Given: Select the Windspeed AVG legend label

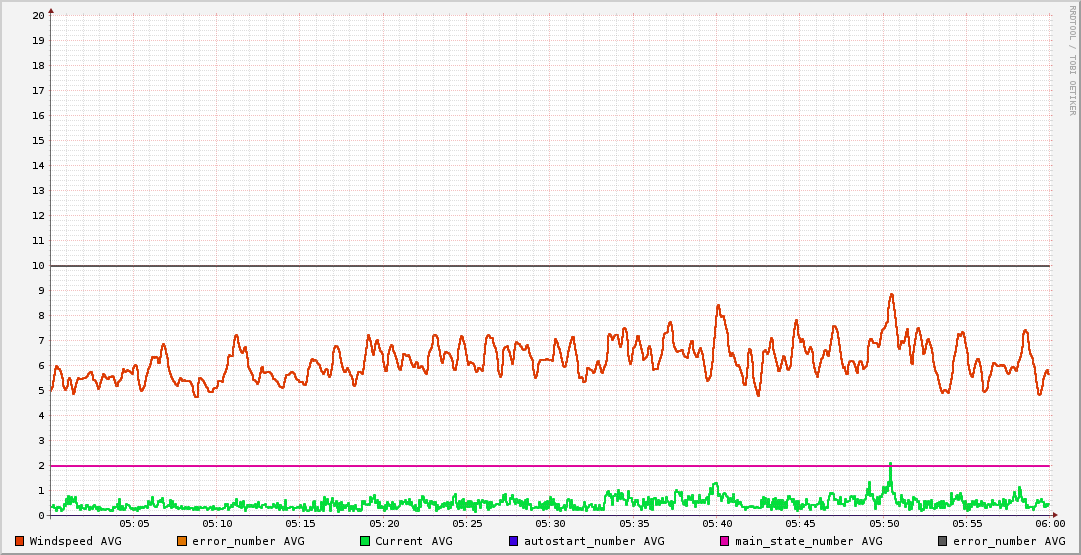Looking at the screenshot, I should pyautogui.click(x=75, y=541).
